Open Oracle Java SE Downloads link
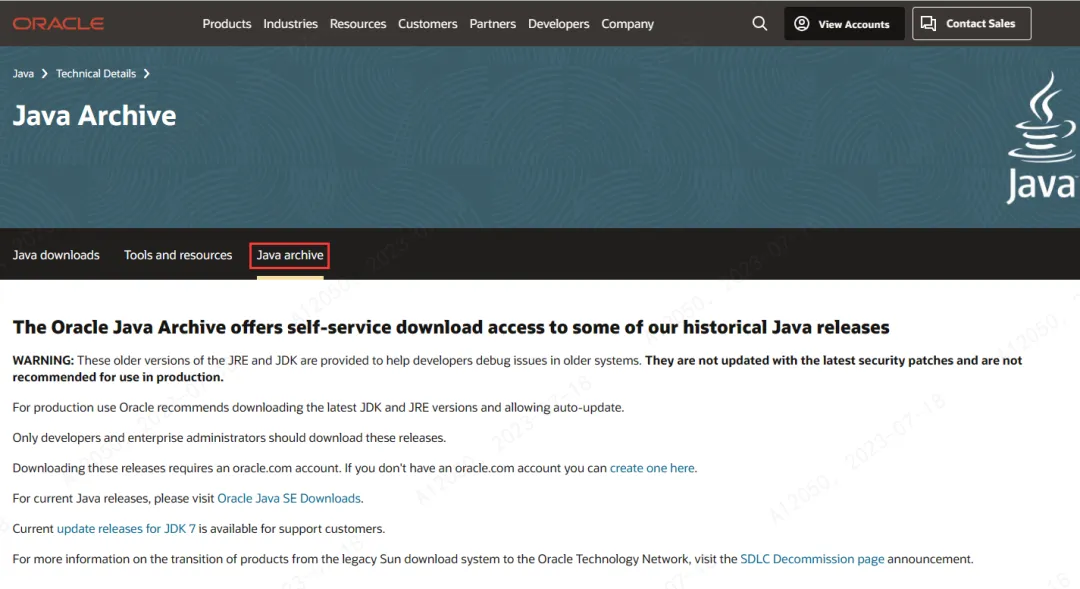Image resolution: width=1080 pixels, height=589 pixels. coord(289,498)
